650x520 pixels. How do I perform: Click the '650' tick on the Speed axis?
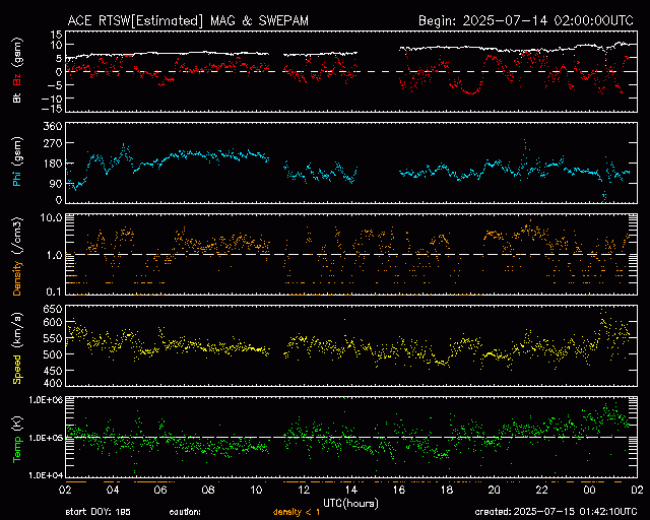53,309
